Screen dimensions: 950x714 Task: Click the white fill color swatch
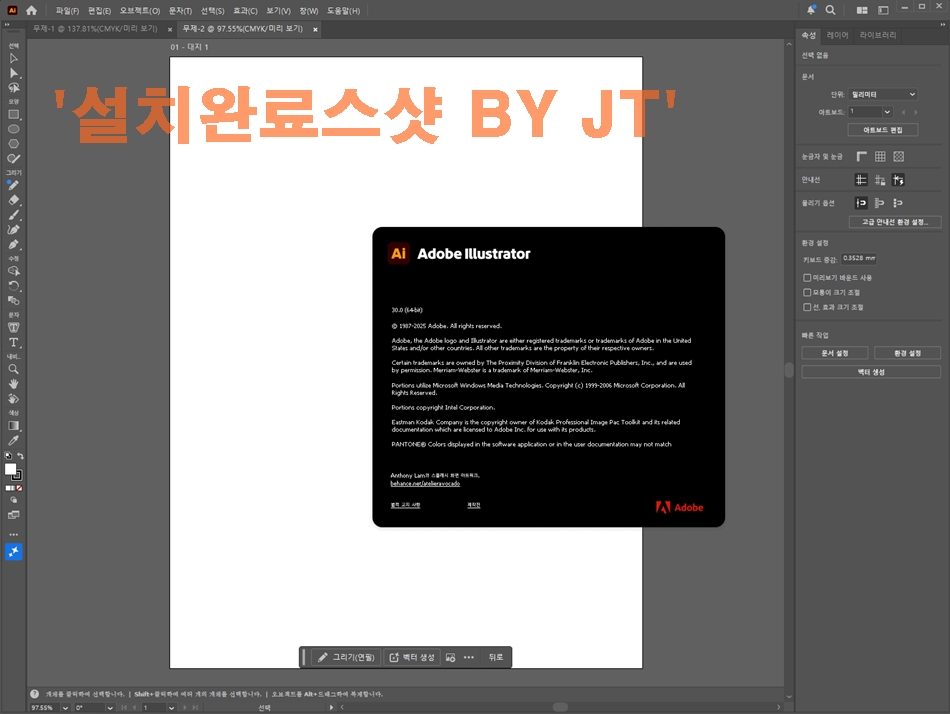point(11,469)
